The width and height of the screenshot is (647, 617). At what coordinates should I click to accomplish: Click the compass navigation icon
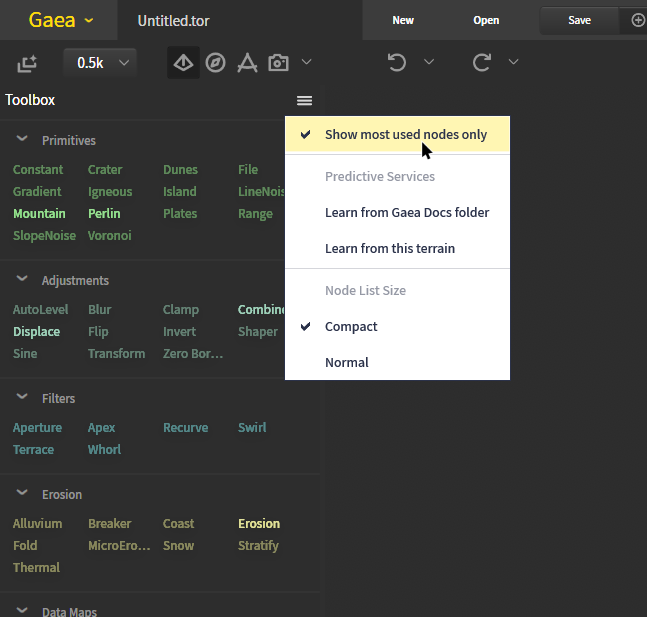(215, 63)
